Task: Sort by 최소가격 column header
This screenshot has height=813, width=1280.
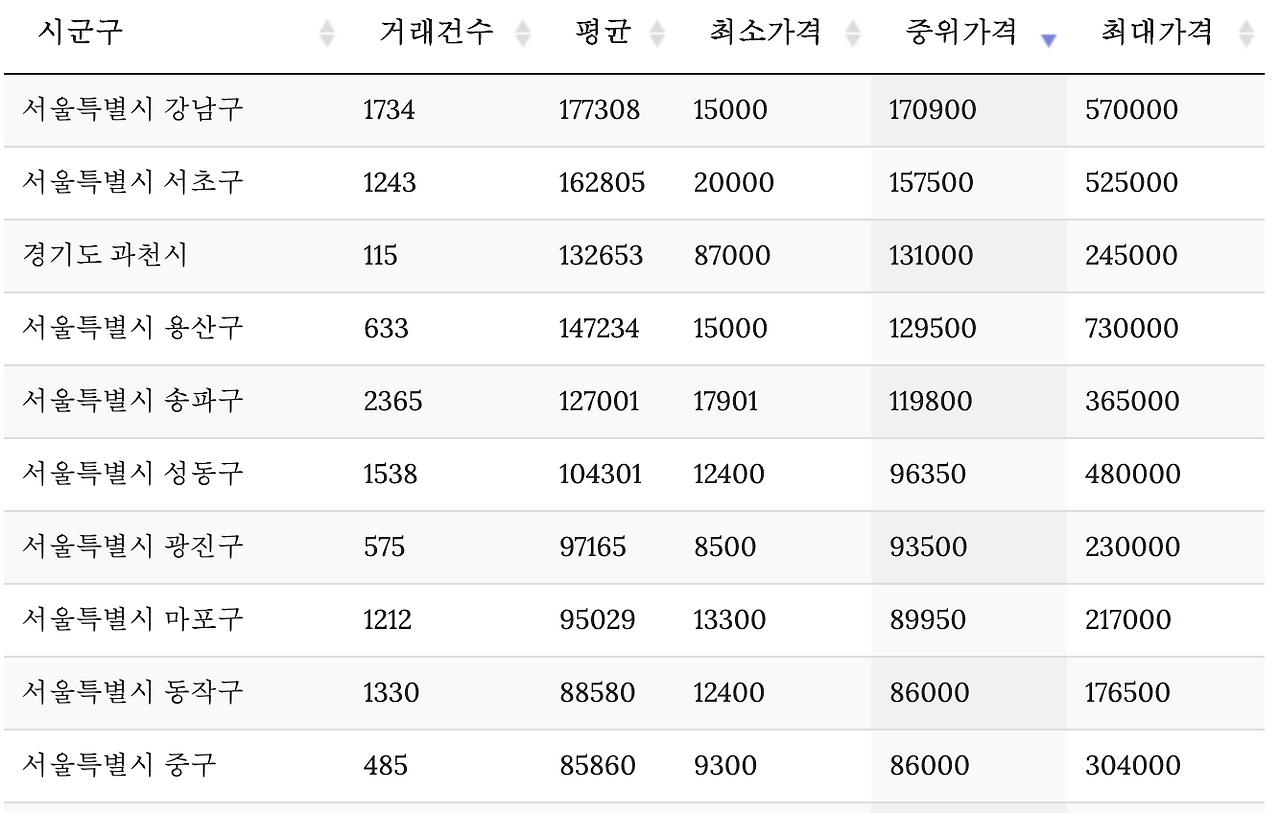Action: click(764, 31)
